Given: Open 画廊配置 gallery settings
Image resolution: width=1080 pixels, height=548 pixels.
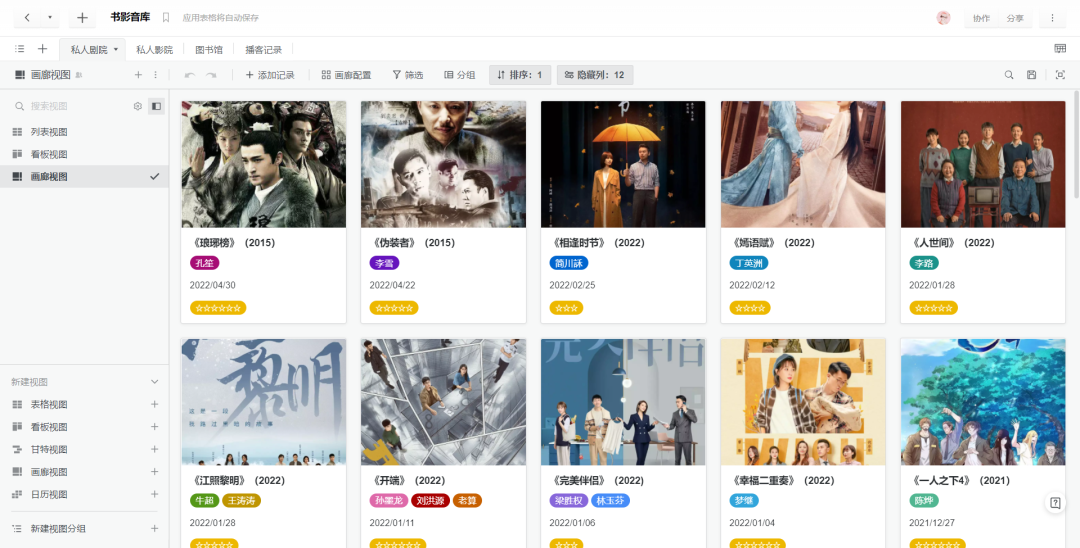Looking at the screenshot, I should coord(346,75).
